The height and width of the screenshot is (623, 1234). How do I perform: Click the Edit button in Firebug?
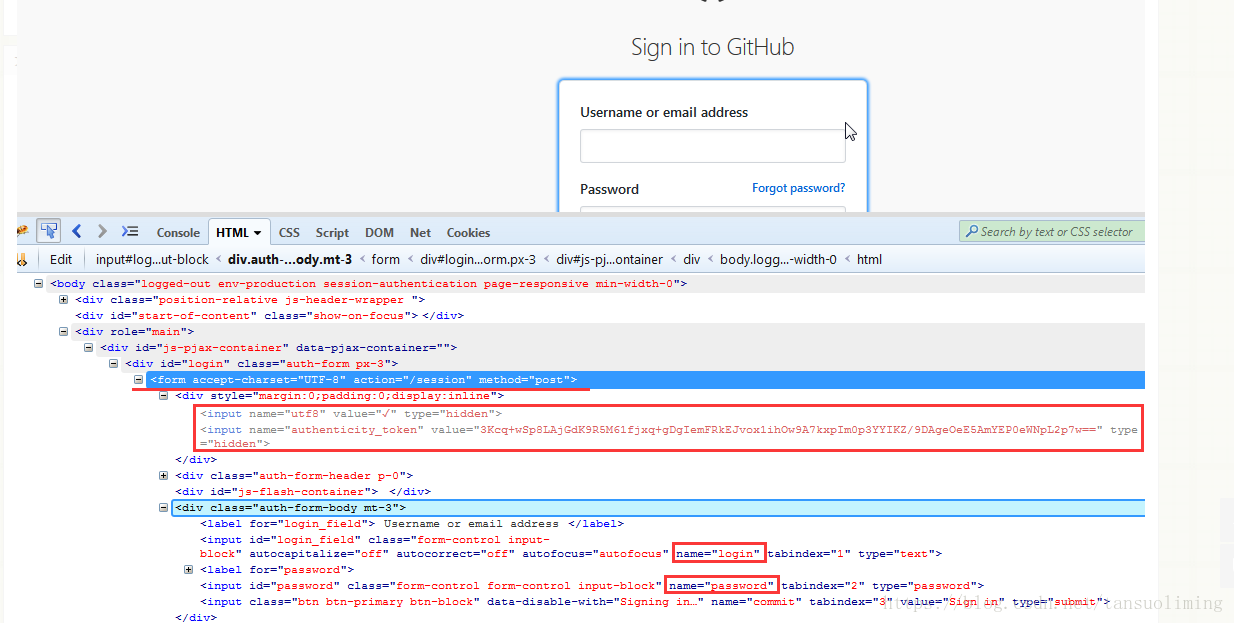pos(61,259)
